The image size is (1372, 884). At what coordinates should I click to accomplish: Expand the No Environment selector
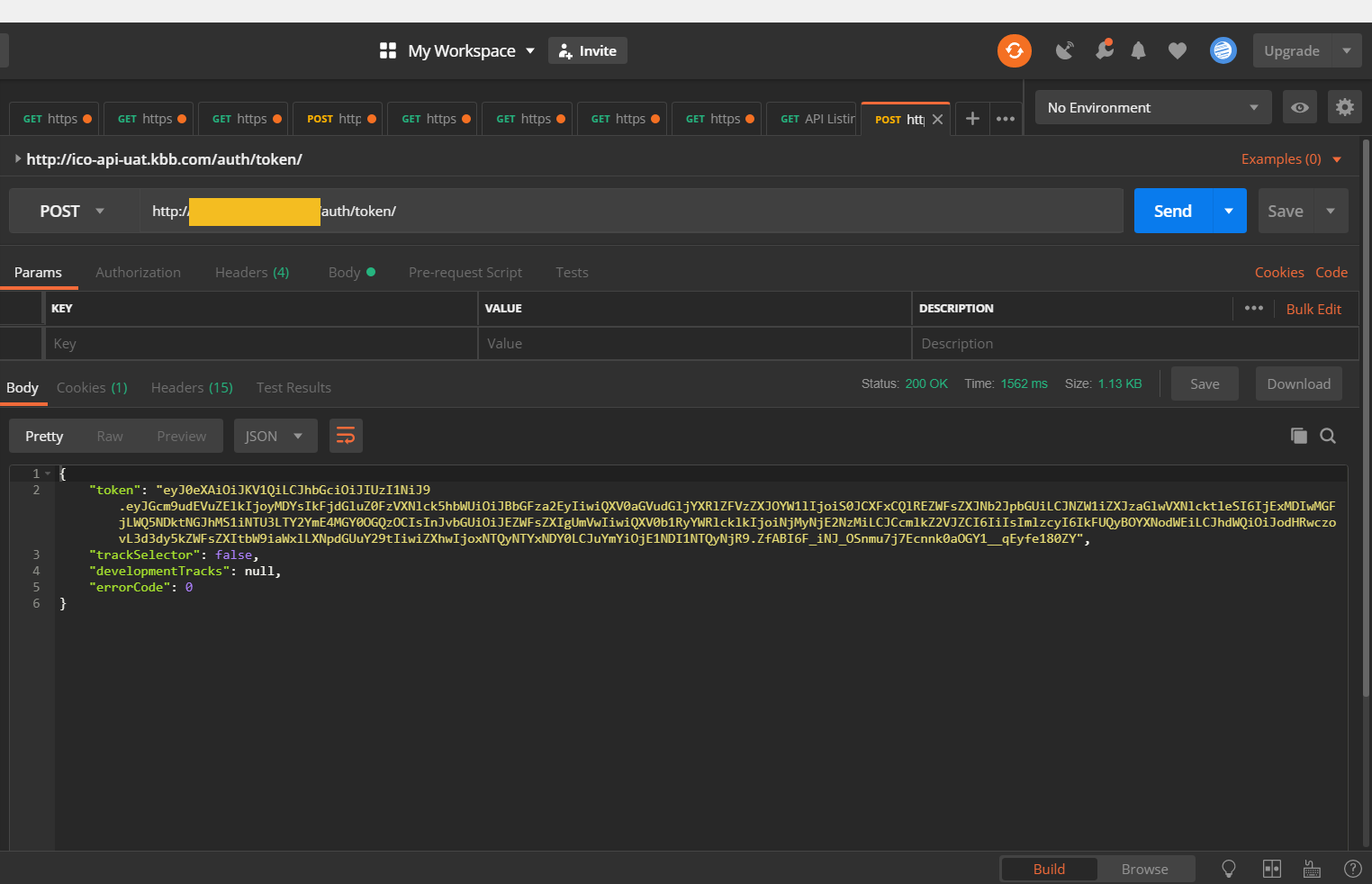pyautogui.click(x=1152, y=107)
